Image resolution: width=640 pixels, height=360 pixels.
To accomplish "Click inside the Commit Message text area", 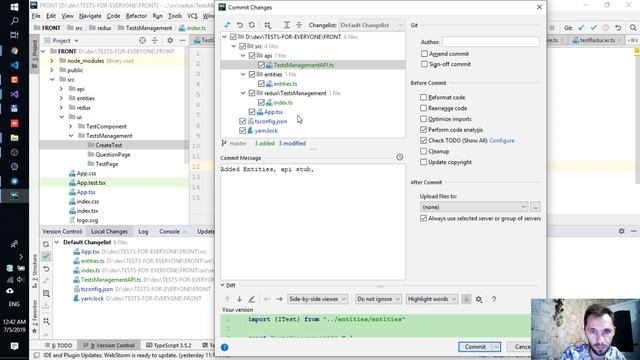I will tap(313, 222).
